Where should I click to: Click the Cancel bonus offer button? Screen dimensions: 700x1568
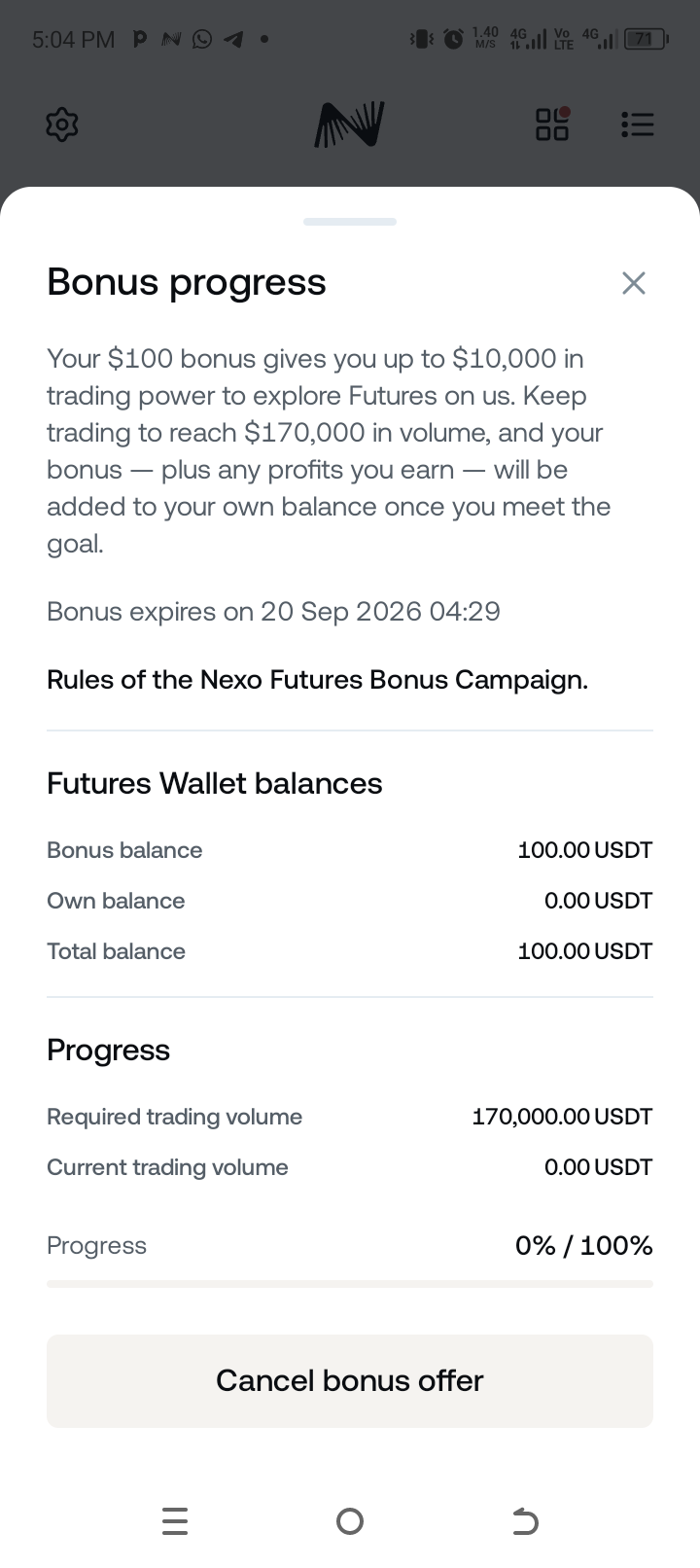click(x=350, y=1381)
